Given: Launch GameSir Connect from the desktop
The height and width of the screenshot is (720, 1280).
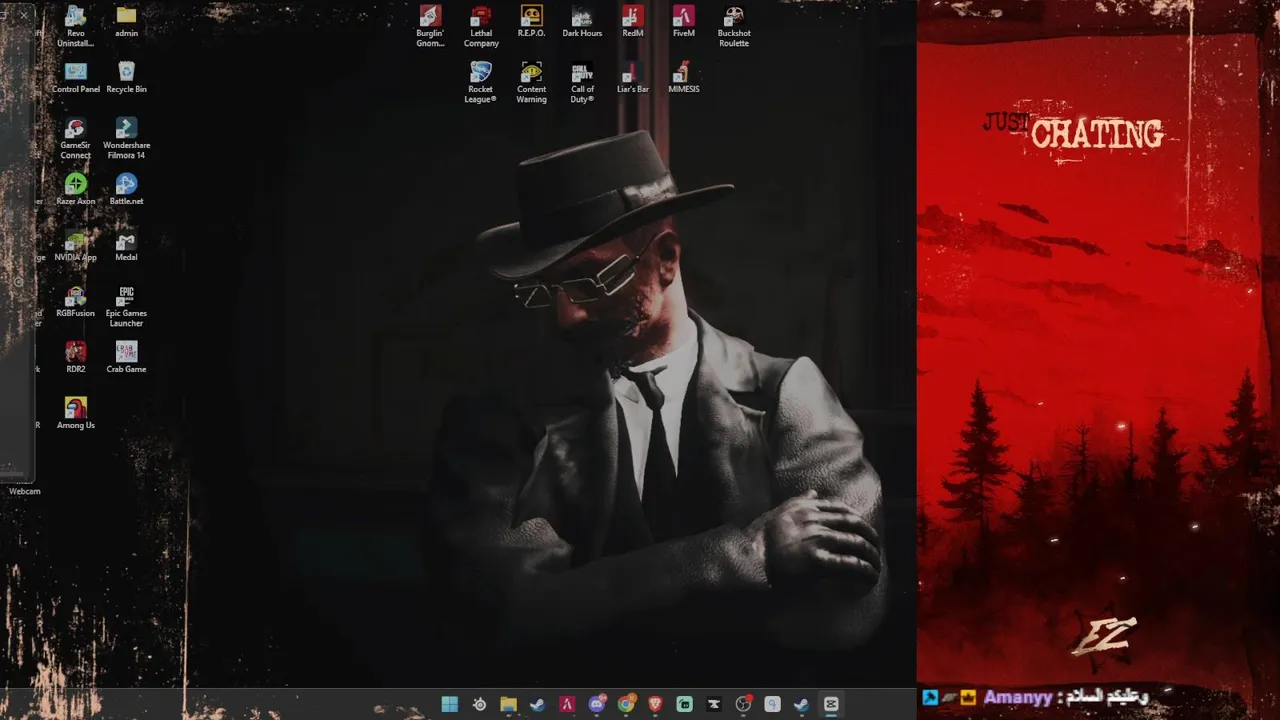Looking at the screenshot, I should [75, 138].
